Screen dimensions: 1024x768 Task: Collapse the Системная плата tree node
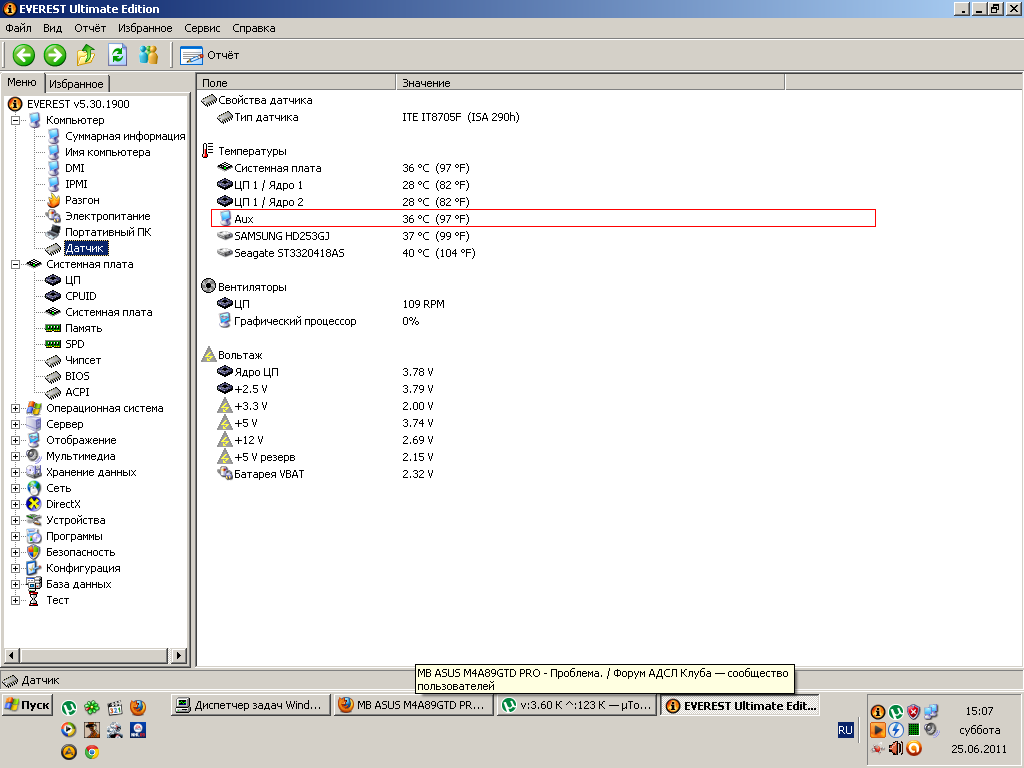pos(16,264)
